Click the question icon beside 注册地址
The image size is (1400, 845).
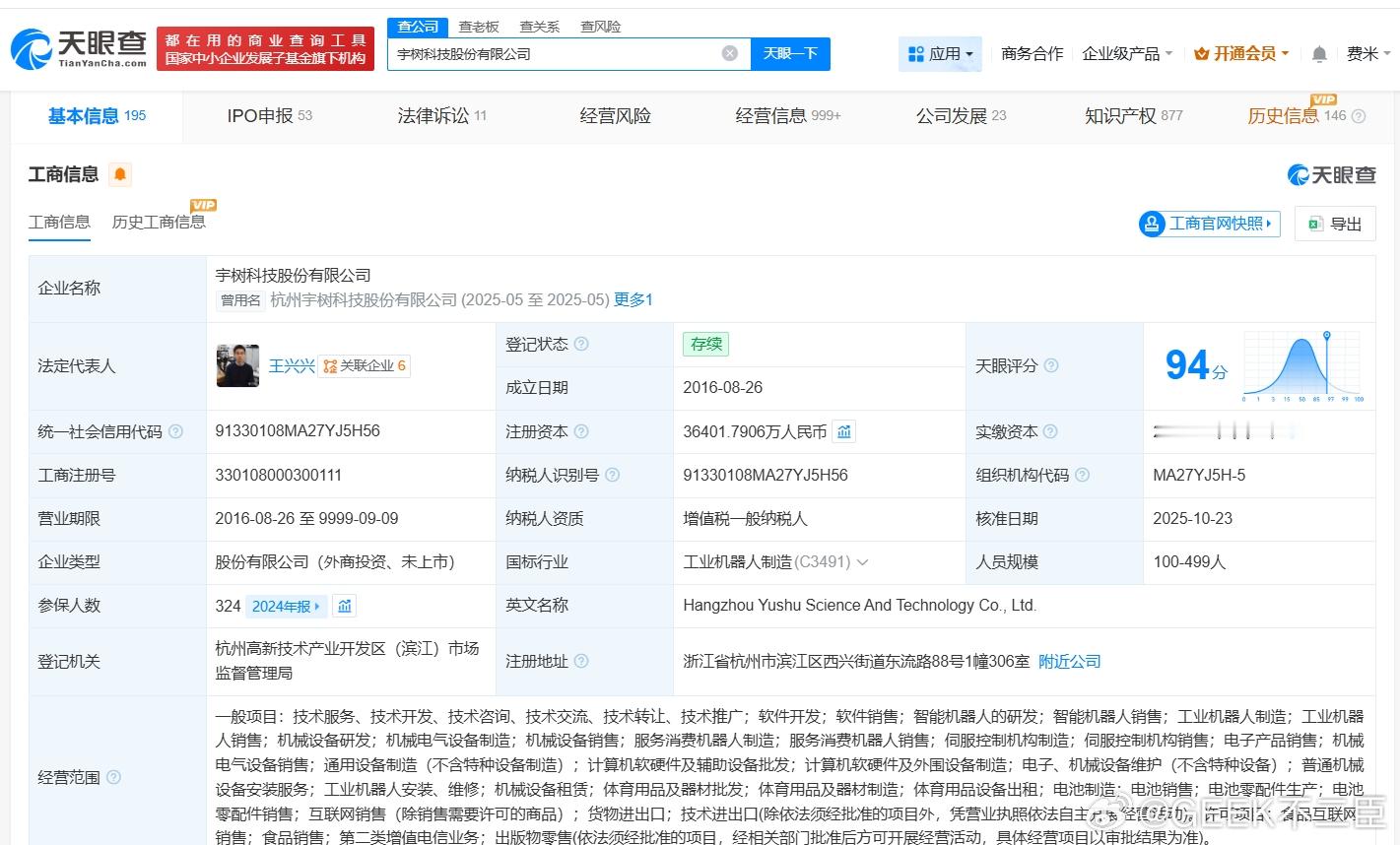(581, 661)
